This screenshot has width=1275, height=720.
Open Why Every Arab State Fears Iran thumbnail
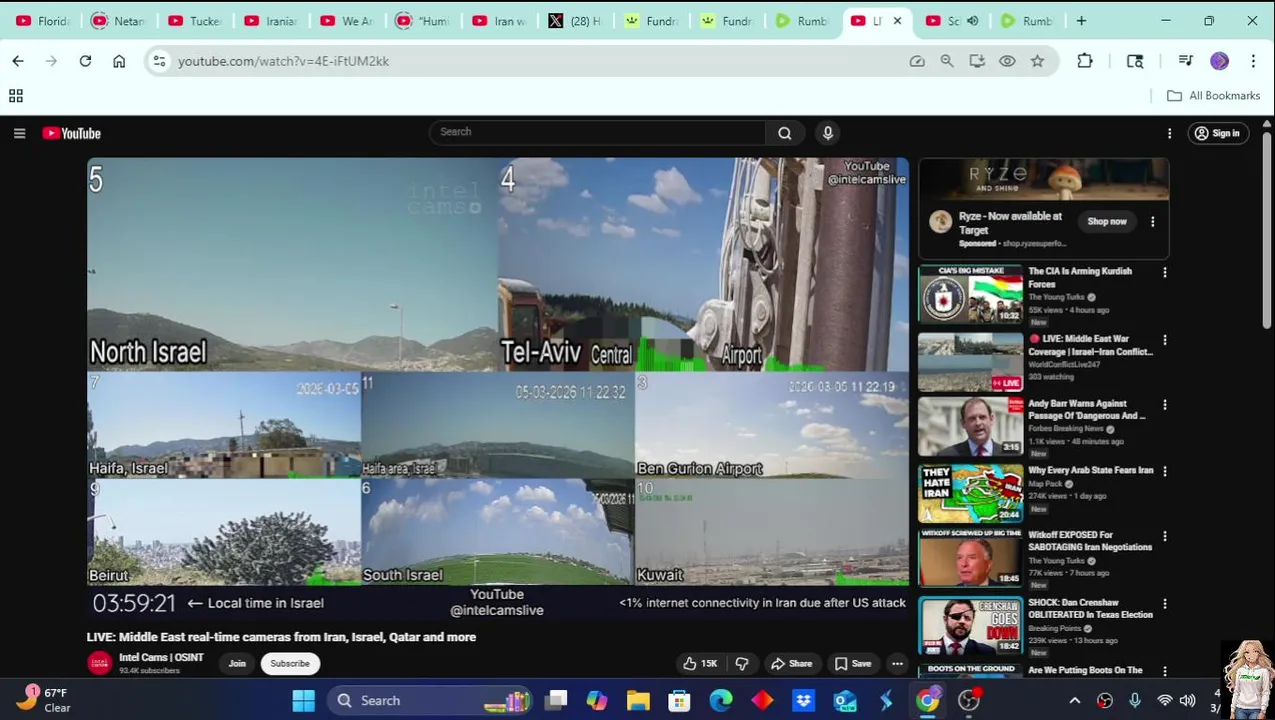[x=970, y=493]
